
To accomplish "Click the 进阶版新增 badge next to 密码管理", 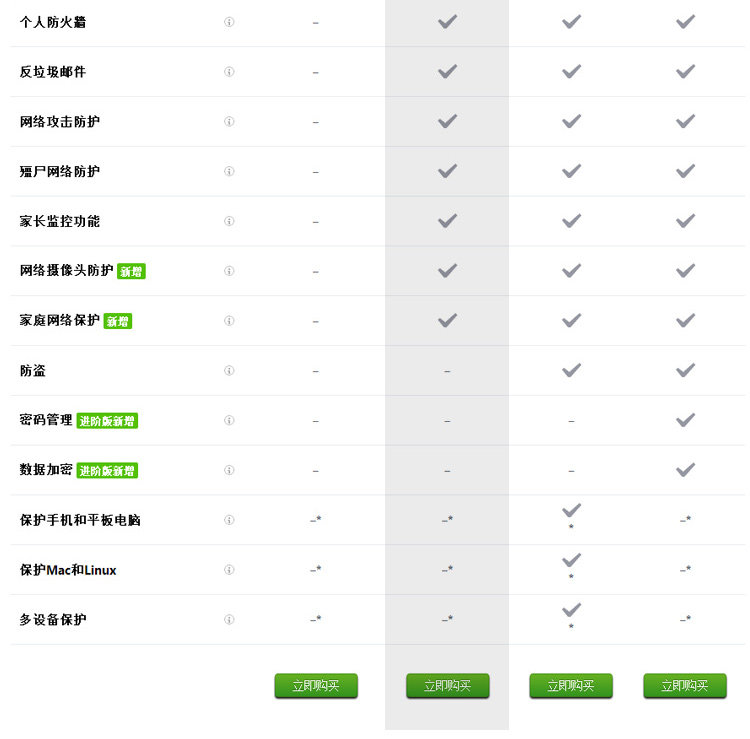I will click(x=107, y=421).
